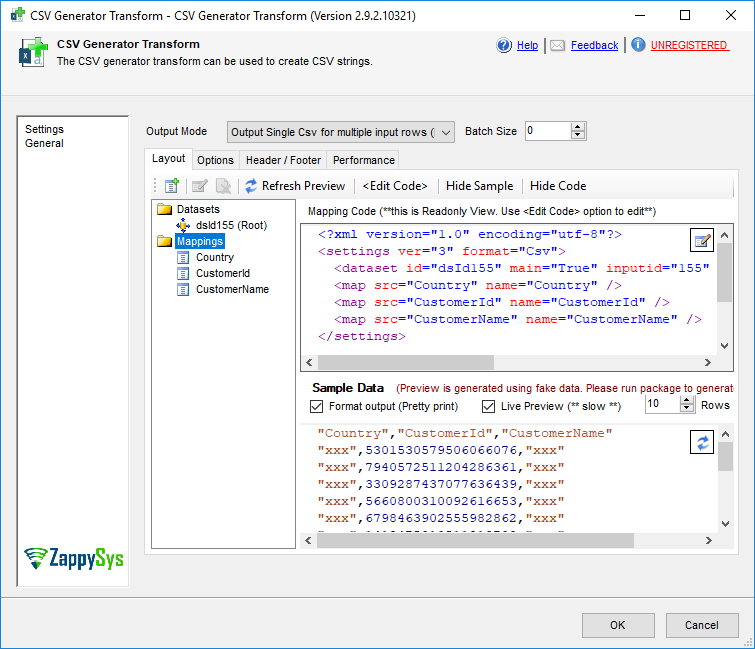Click the Mappings folder icon
Viewport: 755px width, 649px height.
pos(164,241)
